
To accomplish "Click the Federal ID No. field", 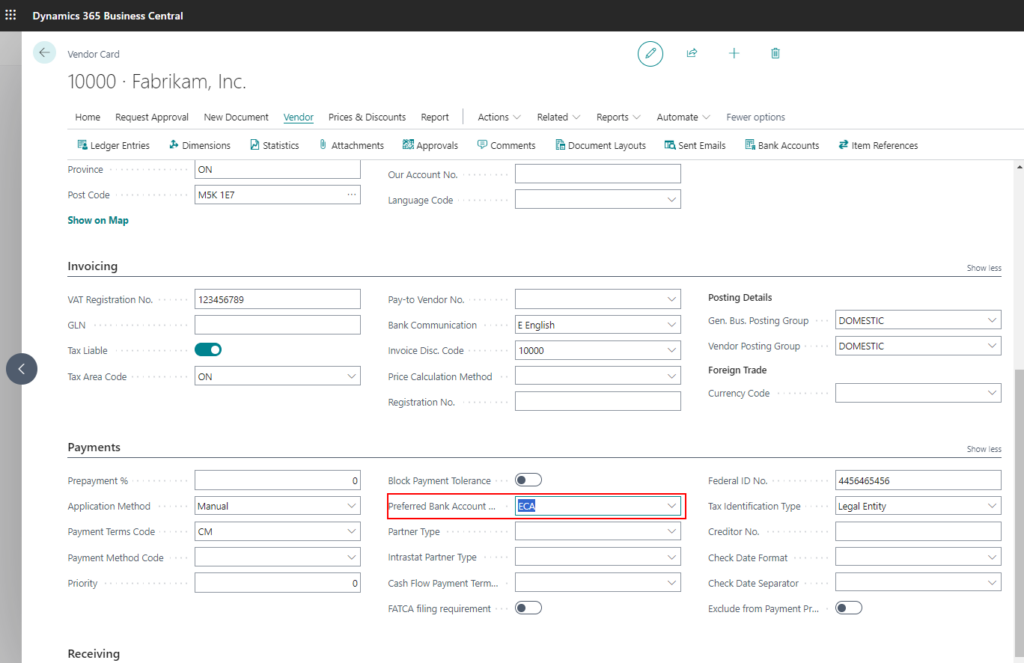I will (918, 480).
